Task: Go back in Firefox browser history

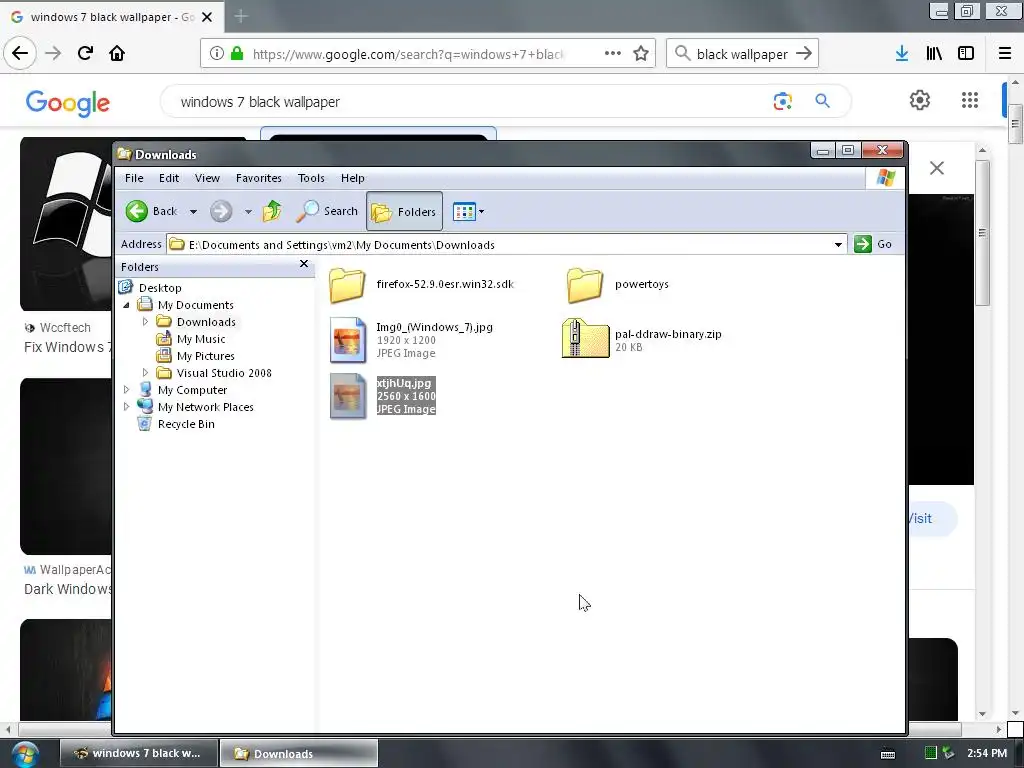Action: pyautogui.click(x=20, y=54)
